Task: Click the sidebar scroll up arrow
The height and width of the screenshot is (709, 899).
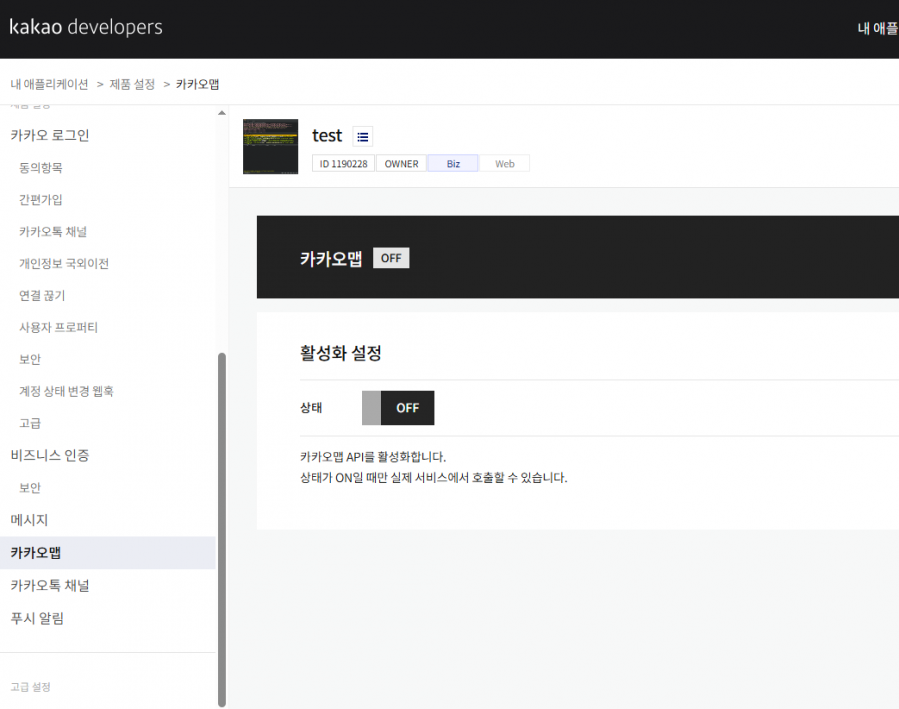Action: click(222, 112)
